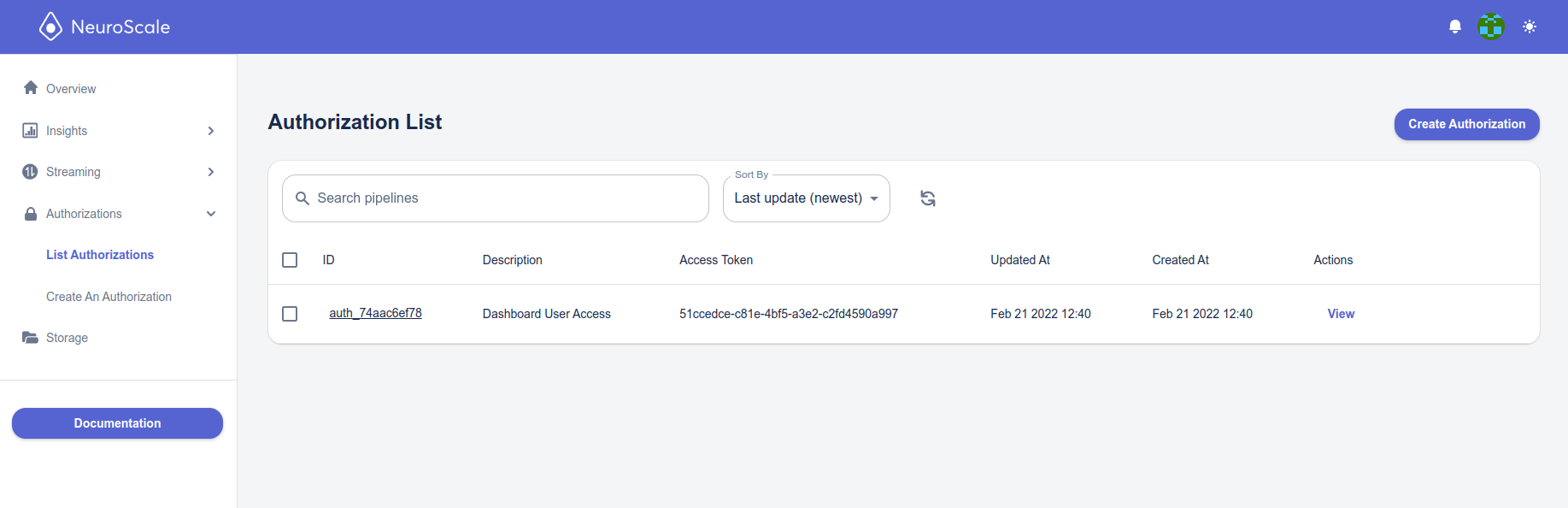This screenshot has height=508, width=1568.
Task: Click the Storage folder icon
Action: (x=30, y=337)
